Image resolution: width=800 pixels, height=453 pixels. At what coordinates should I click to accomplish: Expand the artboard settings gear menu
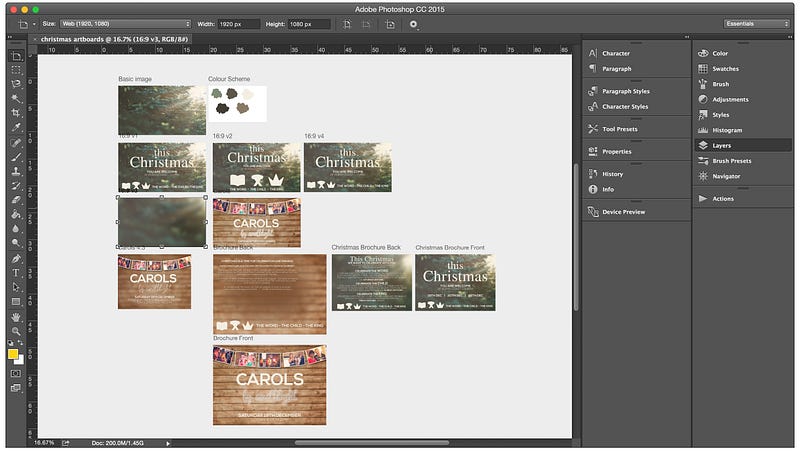(414, 23)
